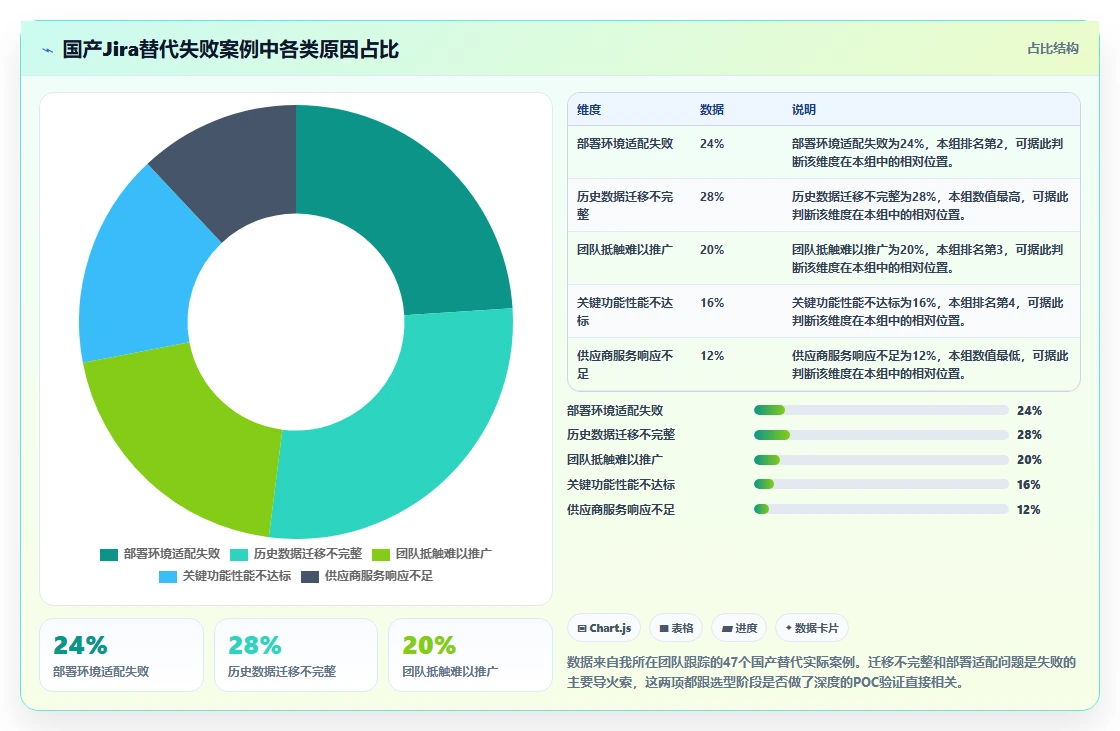The width and height of the screenshot is (1120, 731).
Task: Click description mentioning 本组排名第4
Action: point(928,312)
